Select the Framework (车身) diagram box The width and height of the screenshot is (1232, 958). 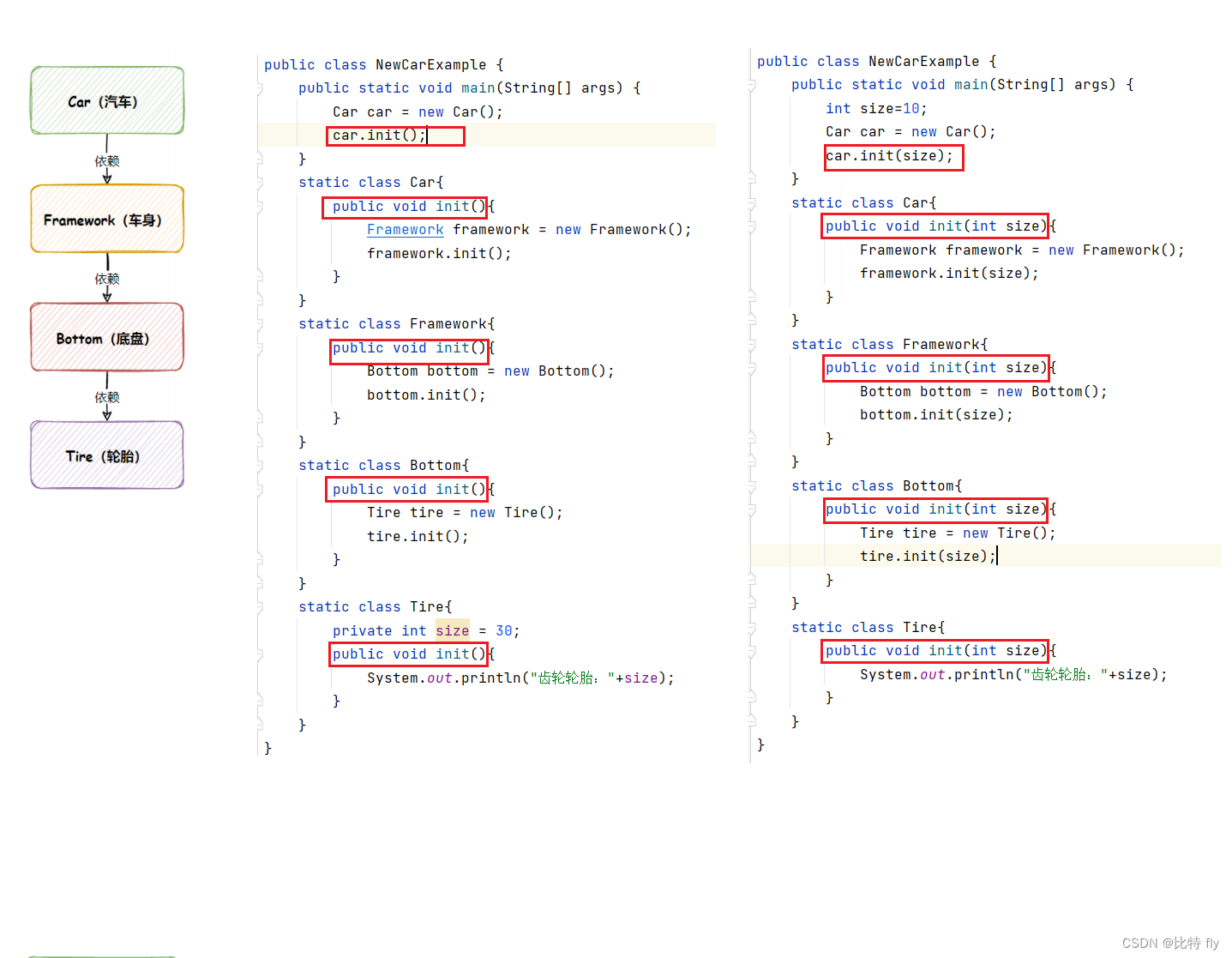pyautogui.click(x=107, y=219)
